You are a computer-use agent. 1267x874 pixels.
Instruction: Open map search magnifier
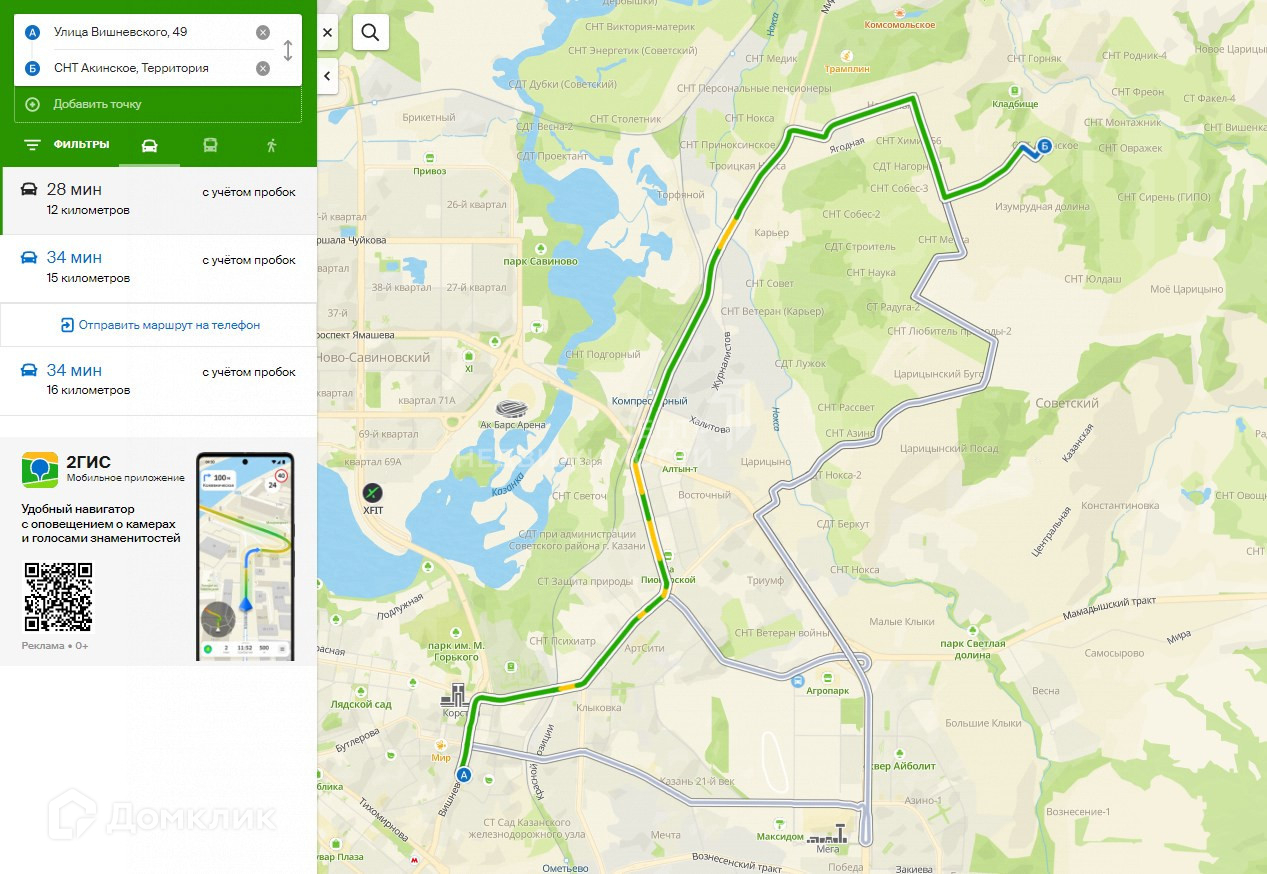pyautogui.click(x=370, y=32)
